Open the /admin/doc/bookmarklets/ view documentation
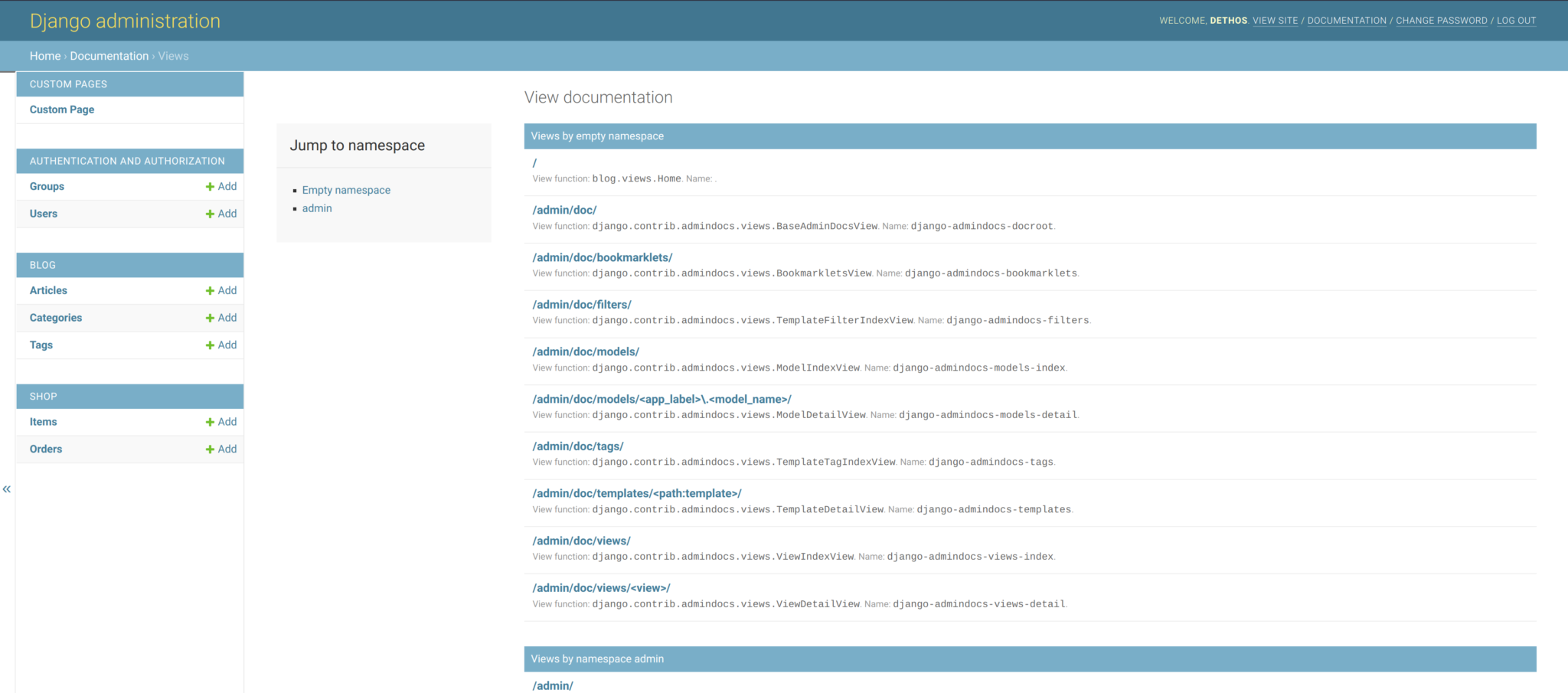 [603, 257]
